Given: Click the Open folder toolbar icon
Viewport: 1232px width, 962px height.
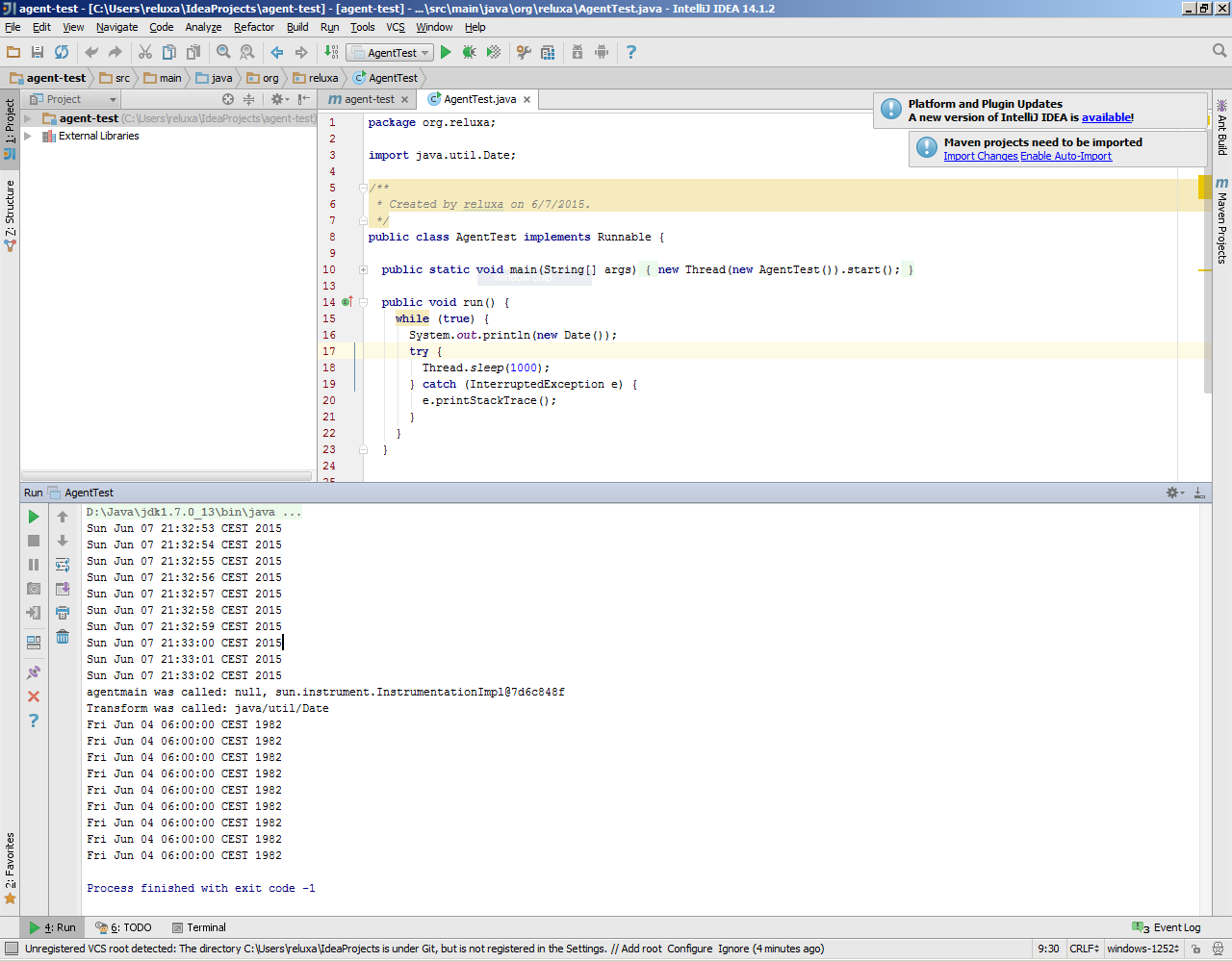Looking at the screenshot, I should (13, 52).
